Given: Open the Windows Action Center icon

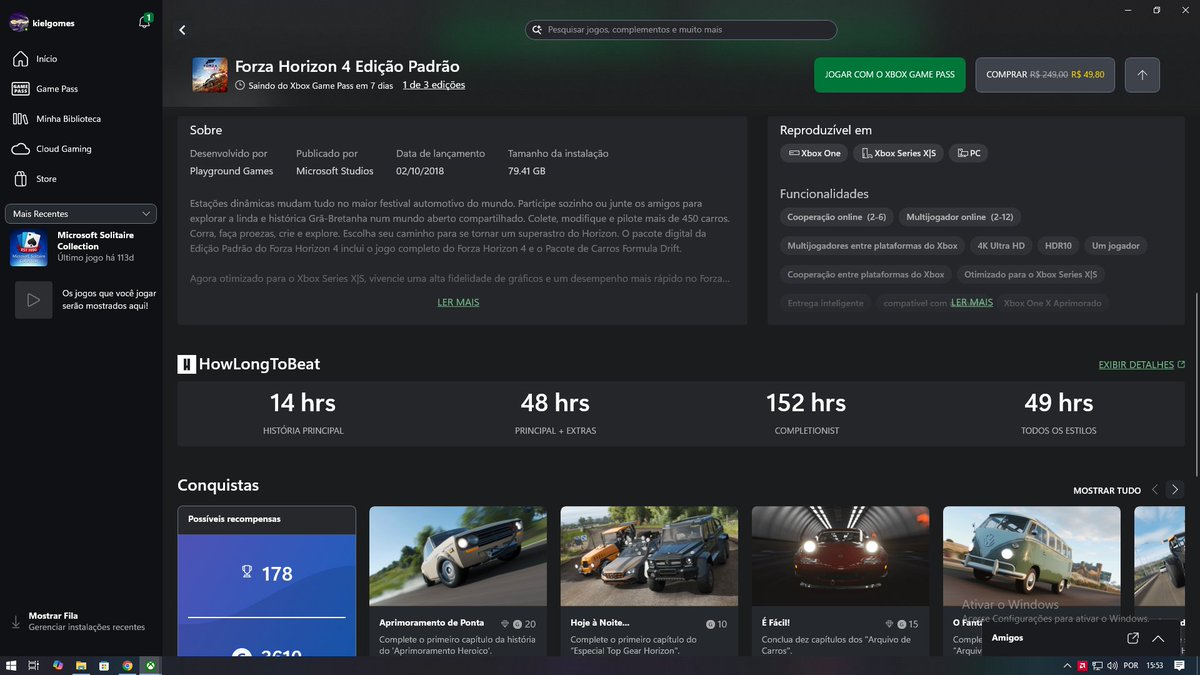Looking at the screenshot, I should [x=1182, y=665].
